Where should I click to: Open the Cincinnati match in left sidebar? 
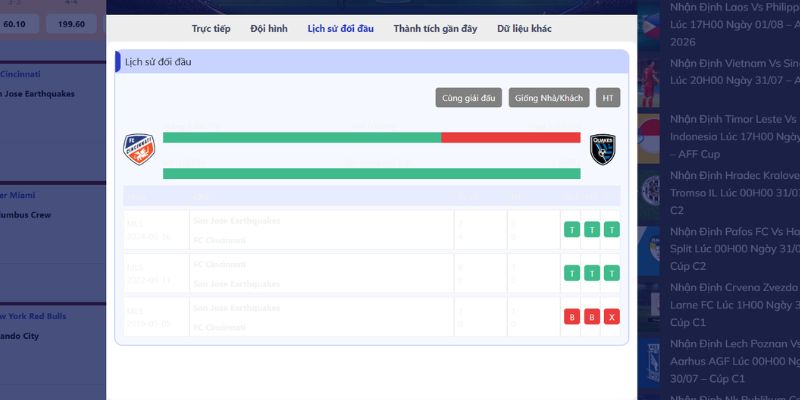[20, 74]
